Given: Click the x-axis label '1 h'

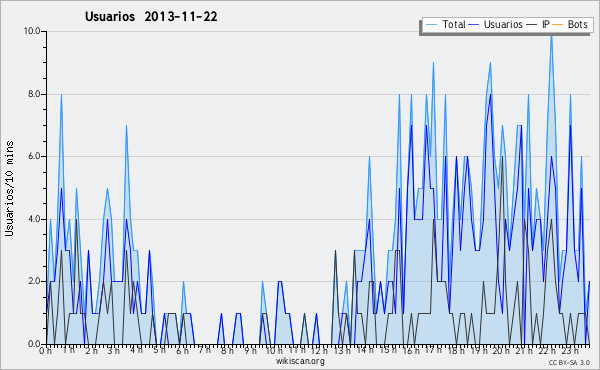Looking at the screenshot, I should click(x=69, y=350).
